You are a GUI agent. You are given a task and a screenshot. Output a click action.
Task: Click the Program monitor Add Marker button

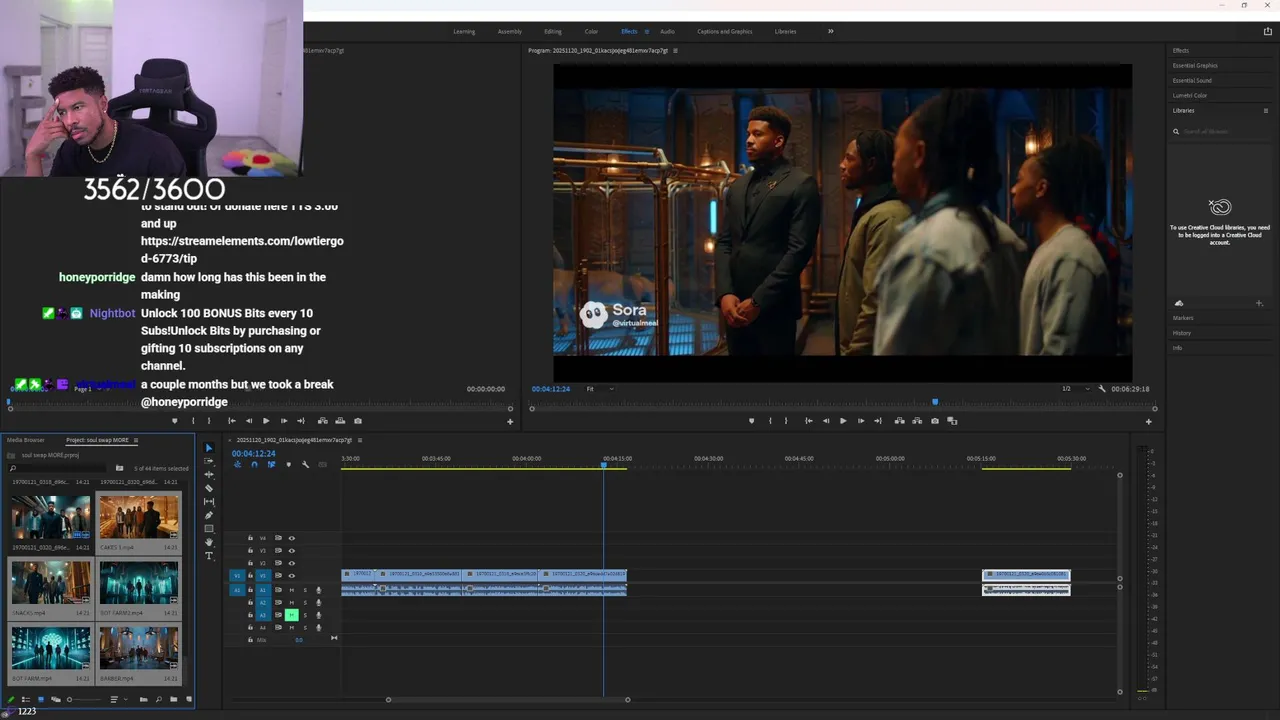click(752, 421)
